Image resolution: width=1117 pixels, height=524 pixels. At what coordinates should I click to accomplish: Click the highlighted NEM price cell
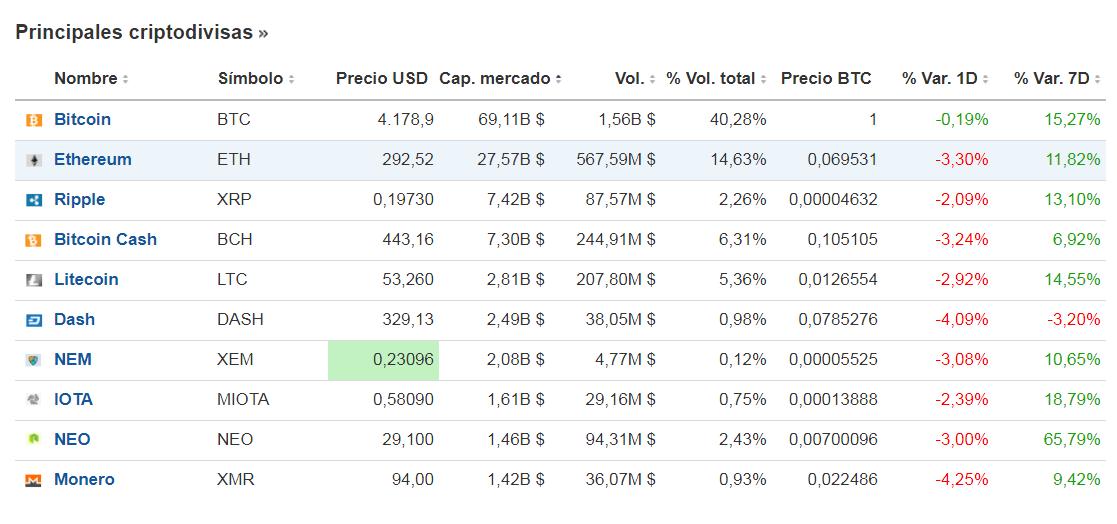pyautogui.click(x=383, y=360)
